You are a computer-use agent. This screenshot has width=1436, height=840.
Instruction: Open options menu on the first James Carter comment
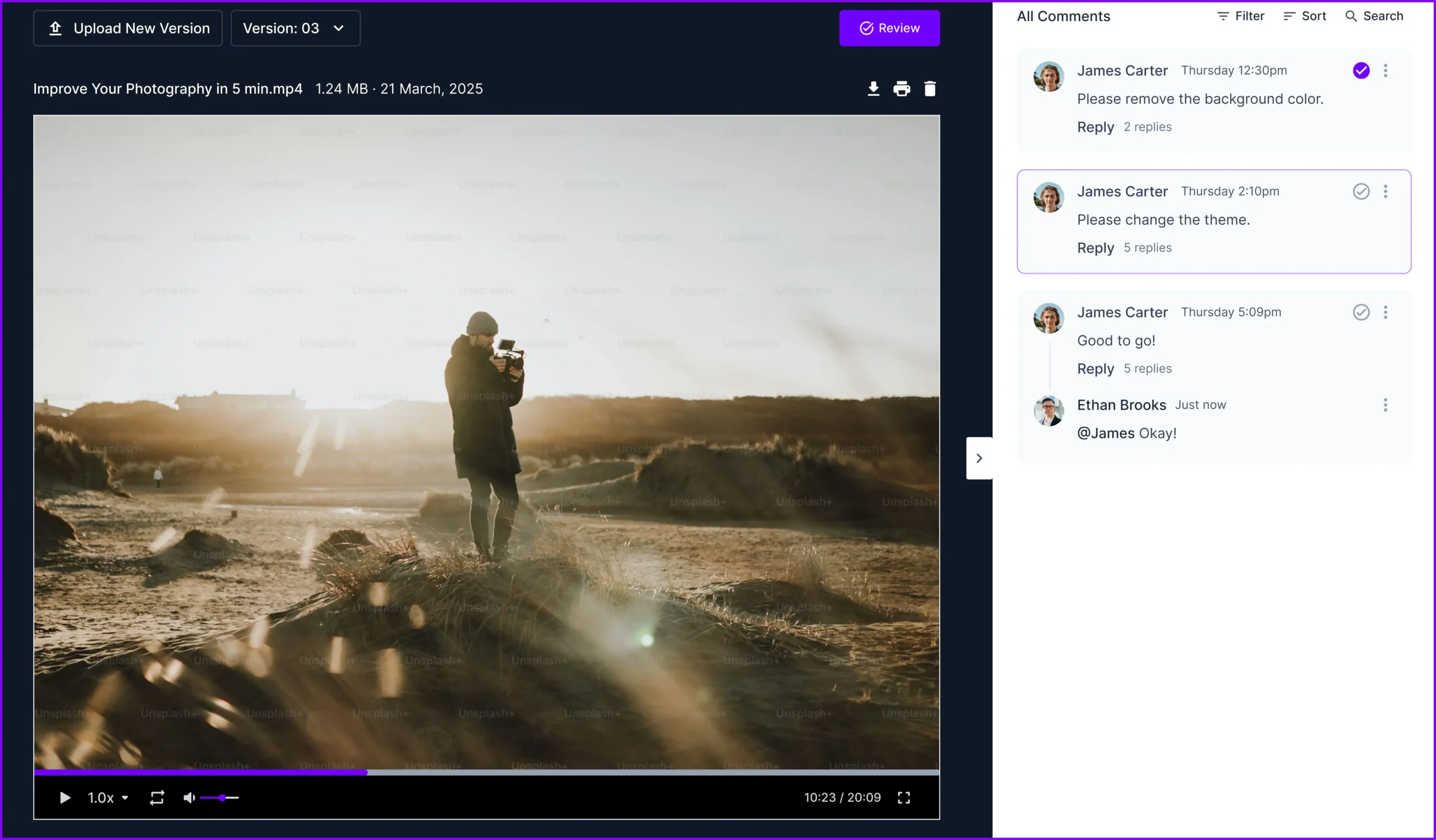[1386, 70]
